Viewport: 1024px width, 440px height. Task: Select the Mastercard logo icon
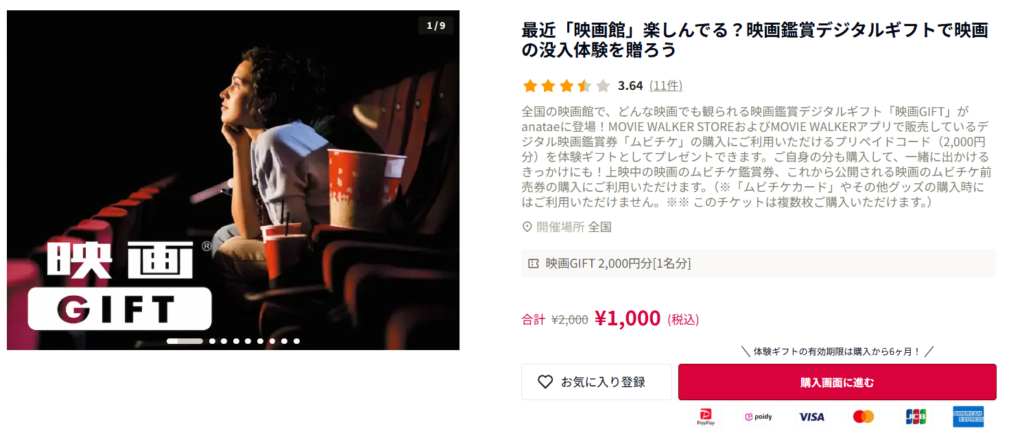(863, 416)
